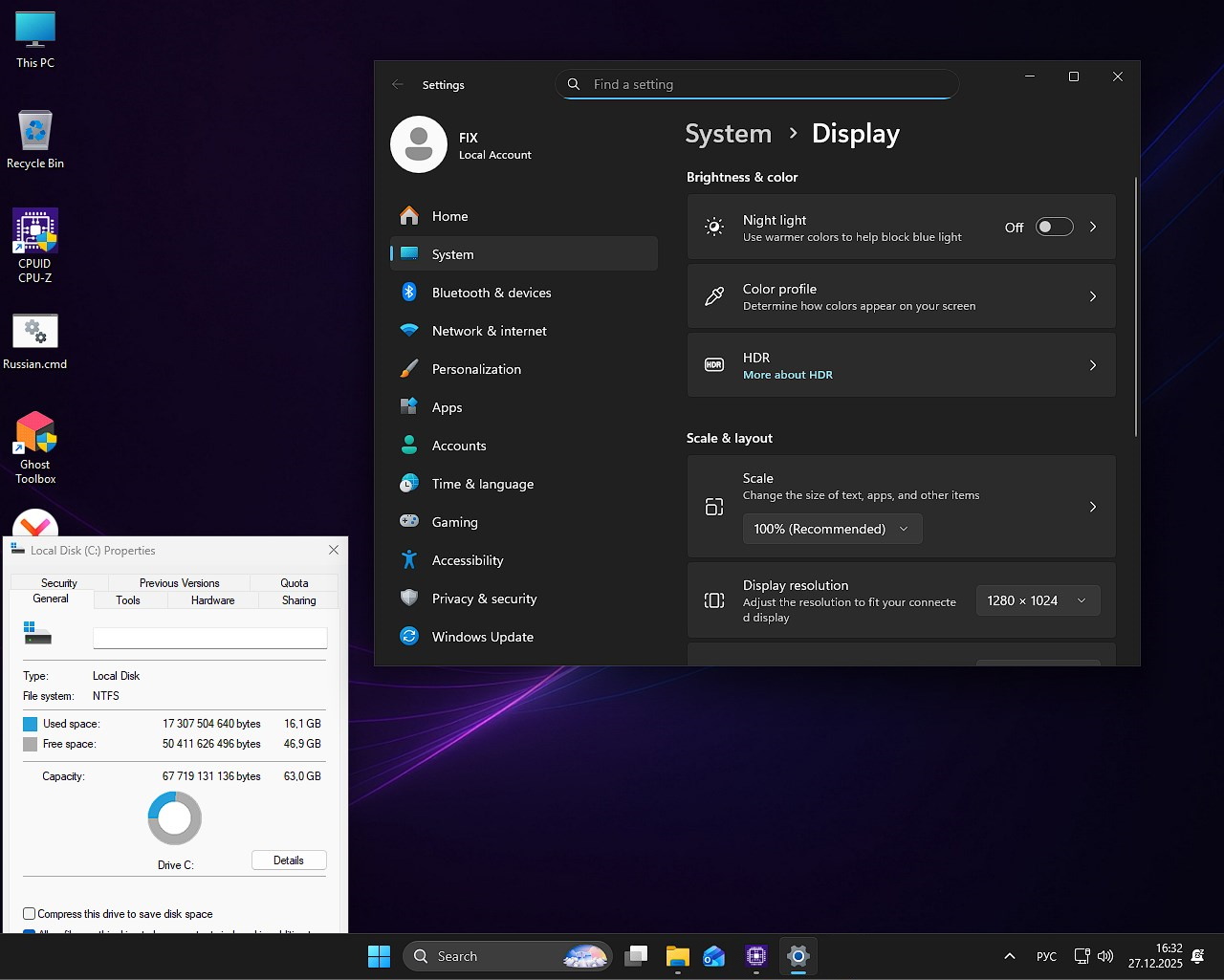Viewport: 1224px width, 980px height.
Task: Toggle the Night light switch
Action: 1054,228
